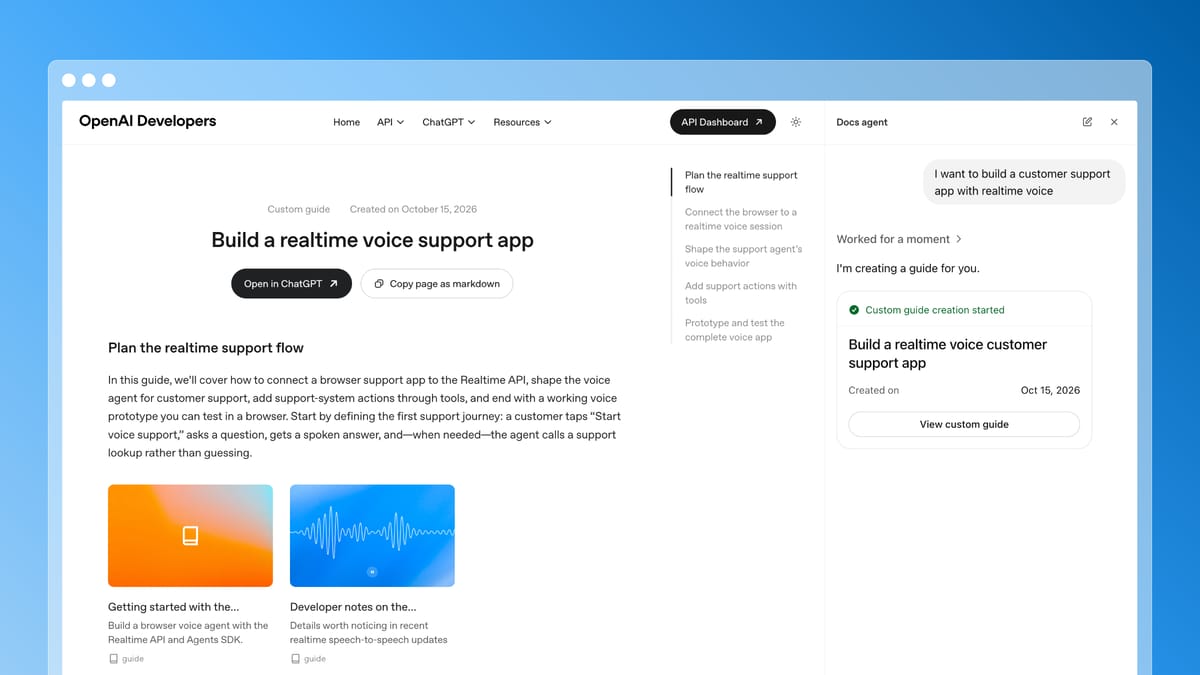Click the Build a realtime voice support app heading

pos(372,240)
